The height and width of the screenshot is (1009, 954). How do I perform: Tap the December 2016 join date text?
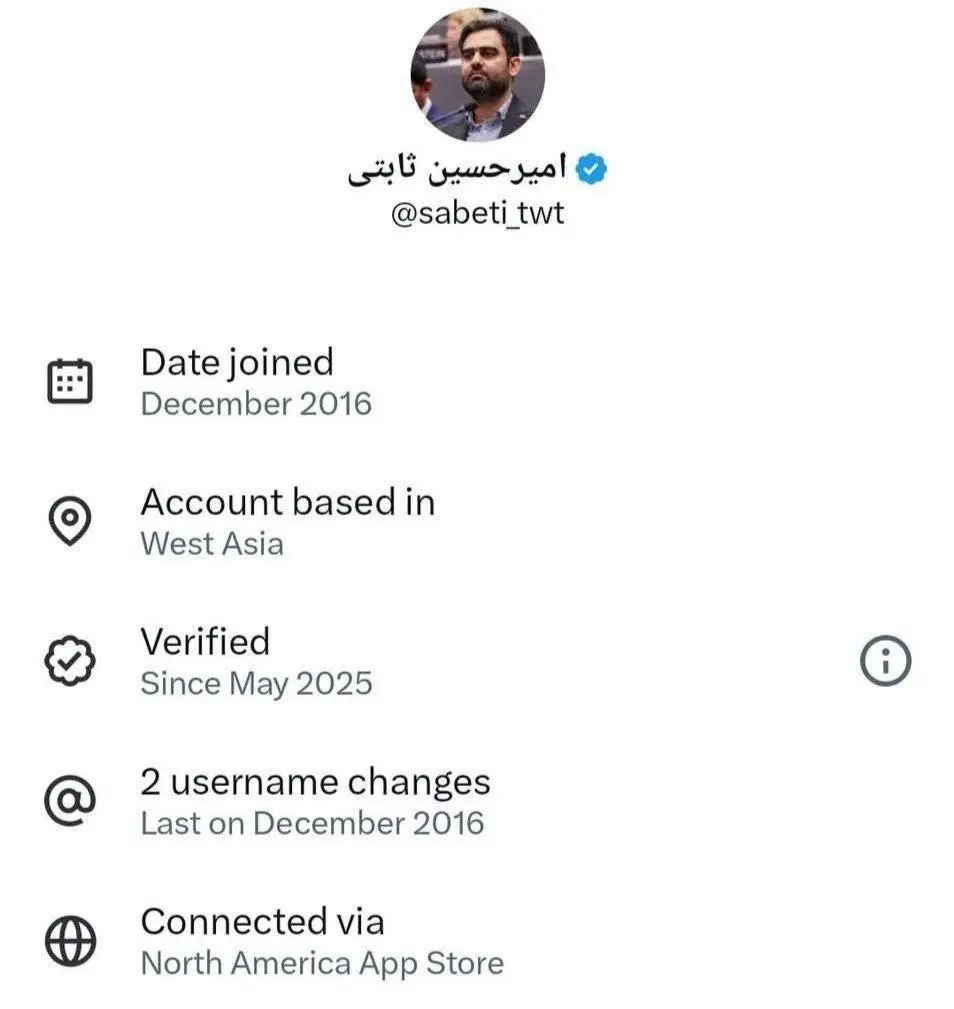[255, 404]
